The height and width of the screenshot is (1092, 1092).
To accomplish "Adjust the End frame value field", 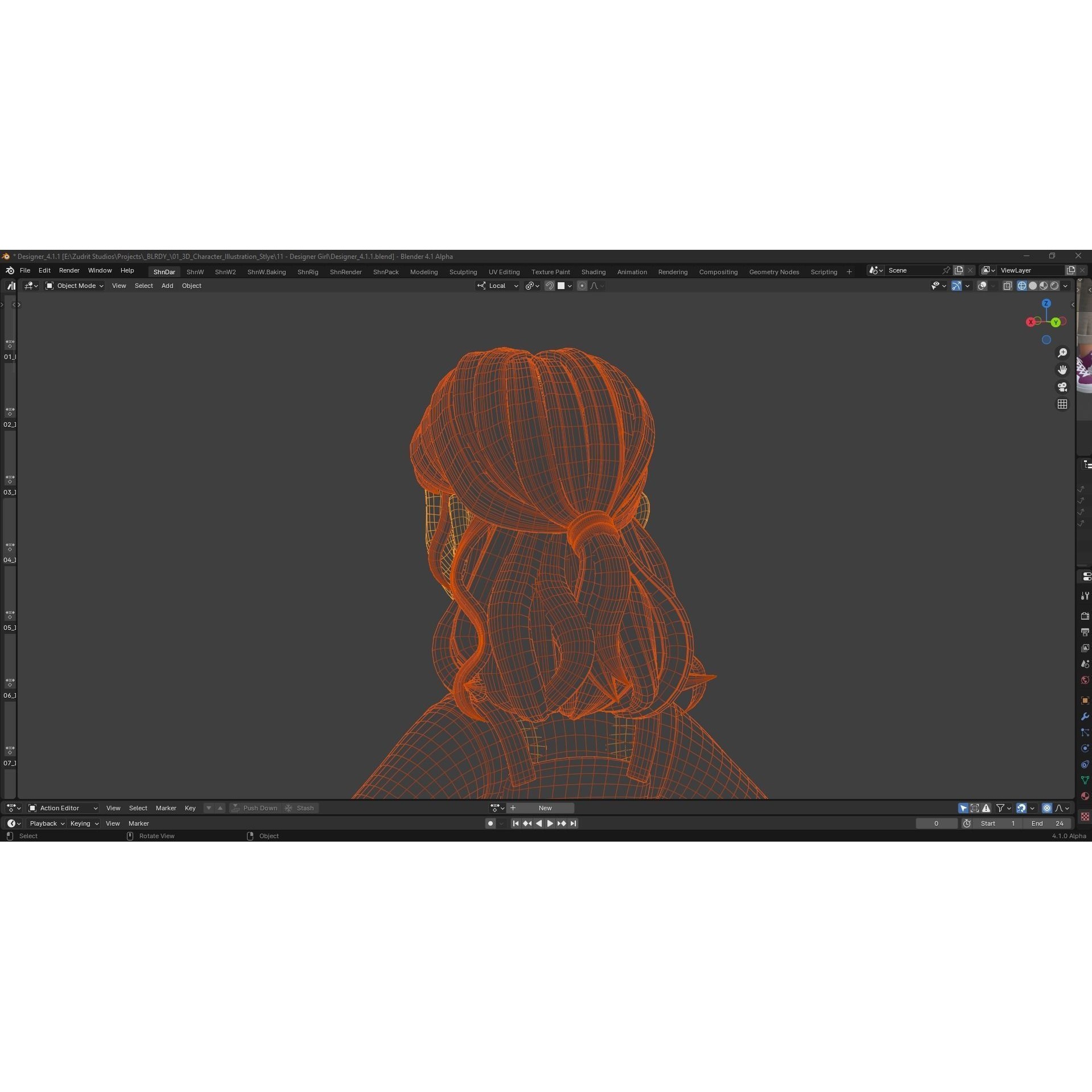I will [x=1047, y=823].
